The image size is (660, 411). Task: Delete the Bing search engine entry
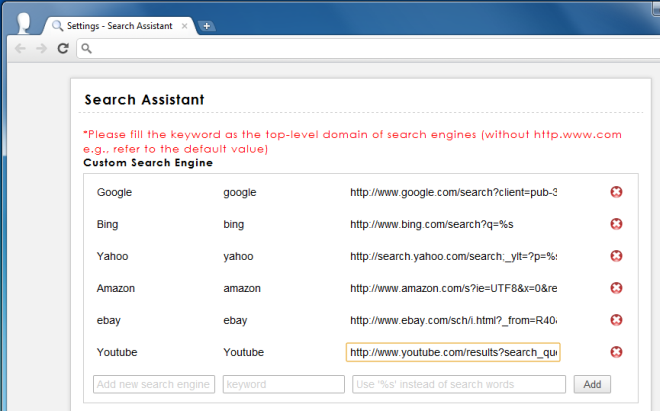tap(616, 224)
